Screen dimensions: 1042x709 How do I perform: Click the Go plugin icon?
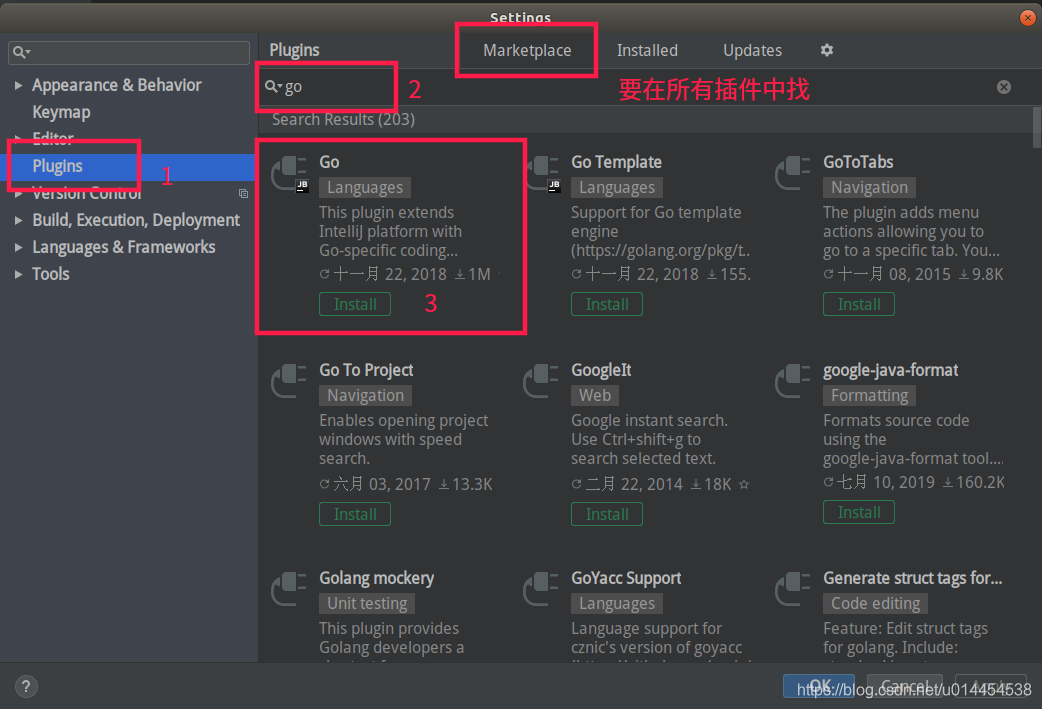290,174
